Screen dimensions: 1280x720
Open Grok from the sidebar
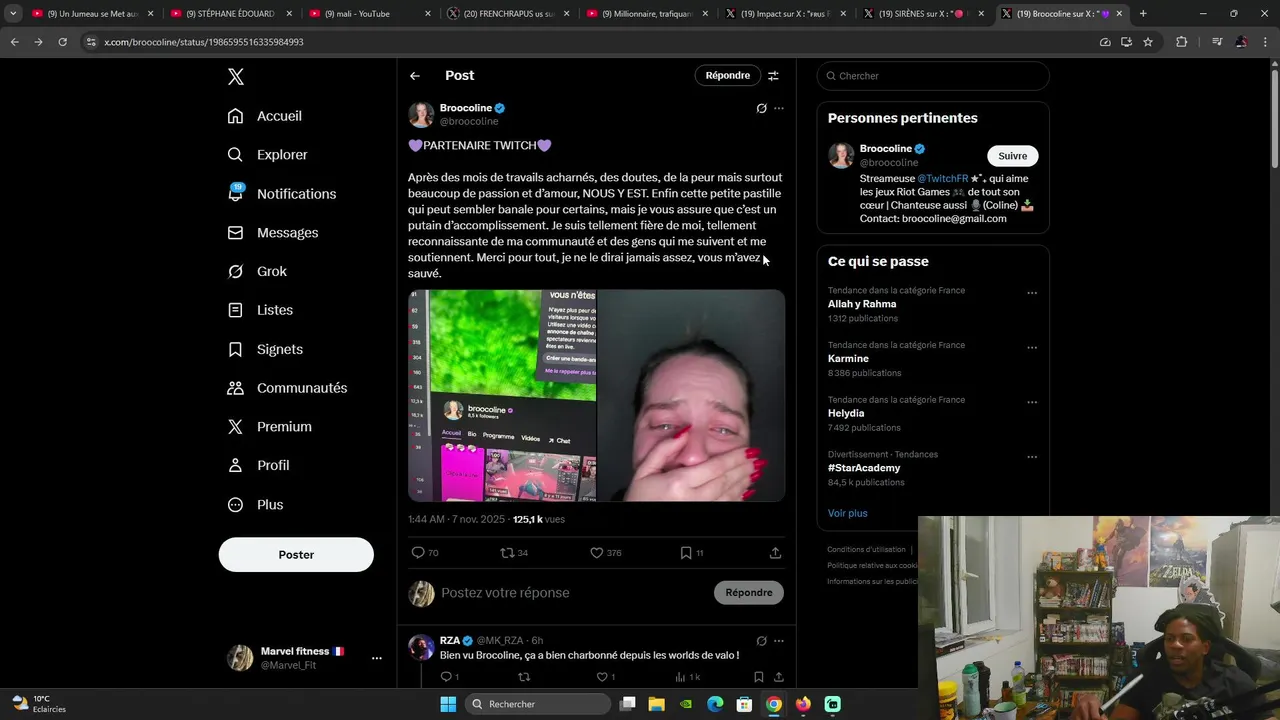coord(257,271)
